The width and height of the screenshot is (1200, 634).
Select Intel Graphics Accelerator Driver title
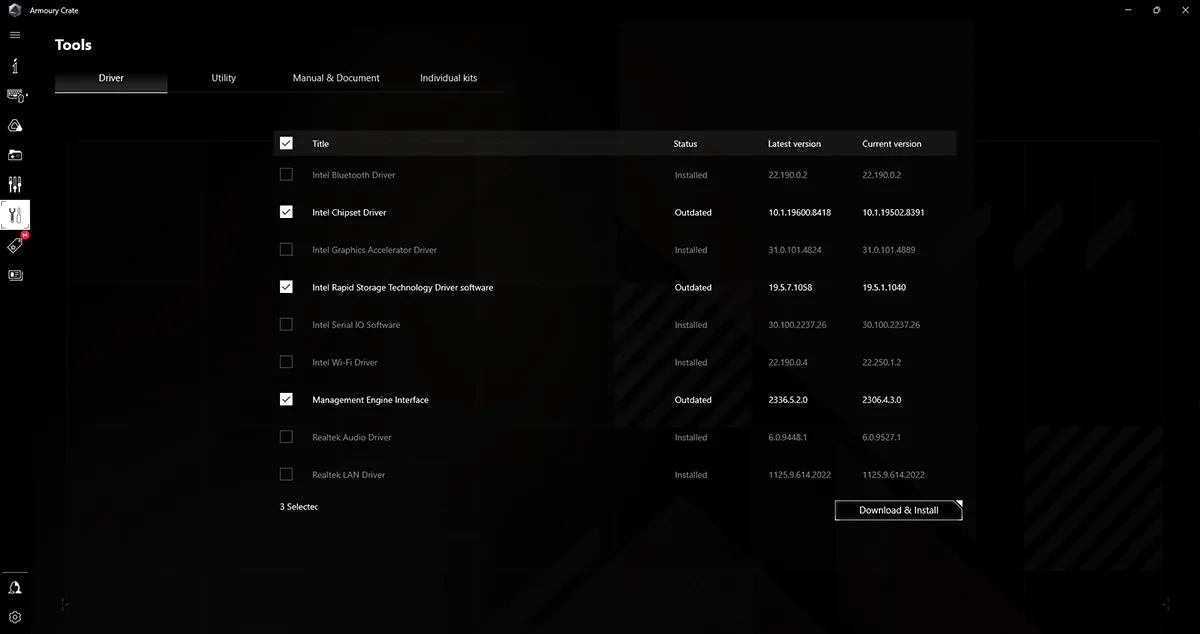374,250
